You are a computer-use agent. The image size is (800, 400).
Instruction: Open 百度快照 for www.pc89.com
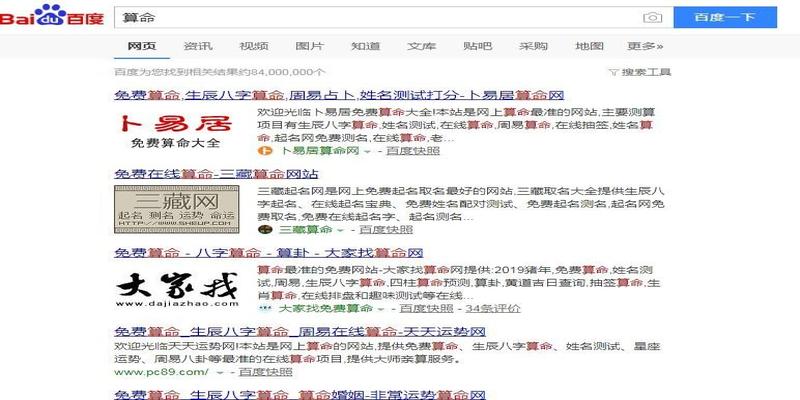point(266,372)
